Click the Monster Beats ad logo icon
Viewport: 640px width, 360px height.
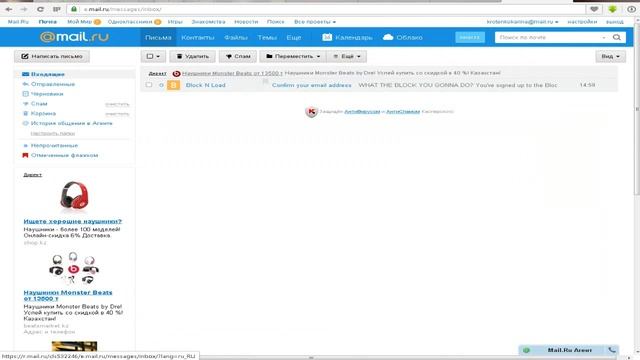pos(176,73)
